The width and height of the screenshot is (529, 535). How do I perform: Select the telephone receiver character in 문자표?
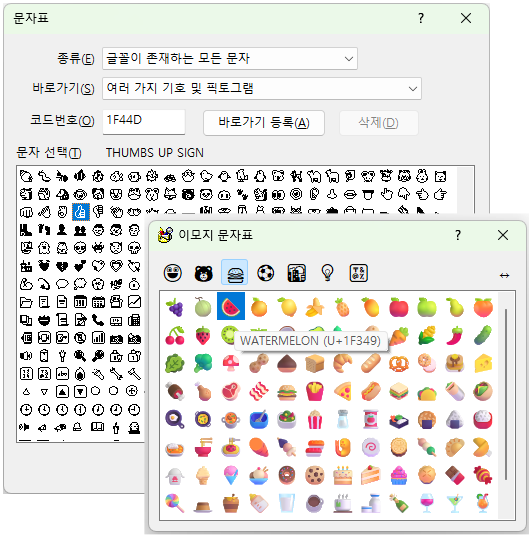pyautogui.click(x=98, y=320)
